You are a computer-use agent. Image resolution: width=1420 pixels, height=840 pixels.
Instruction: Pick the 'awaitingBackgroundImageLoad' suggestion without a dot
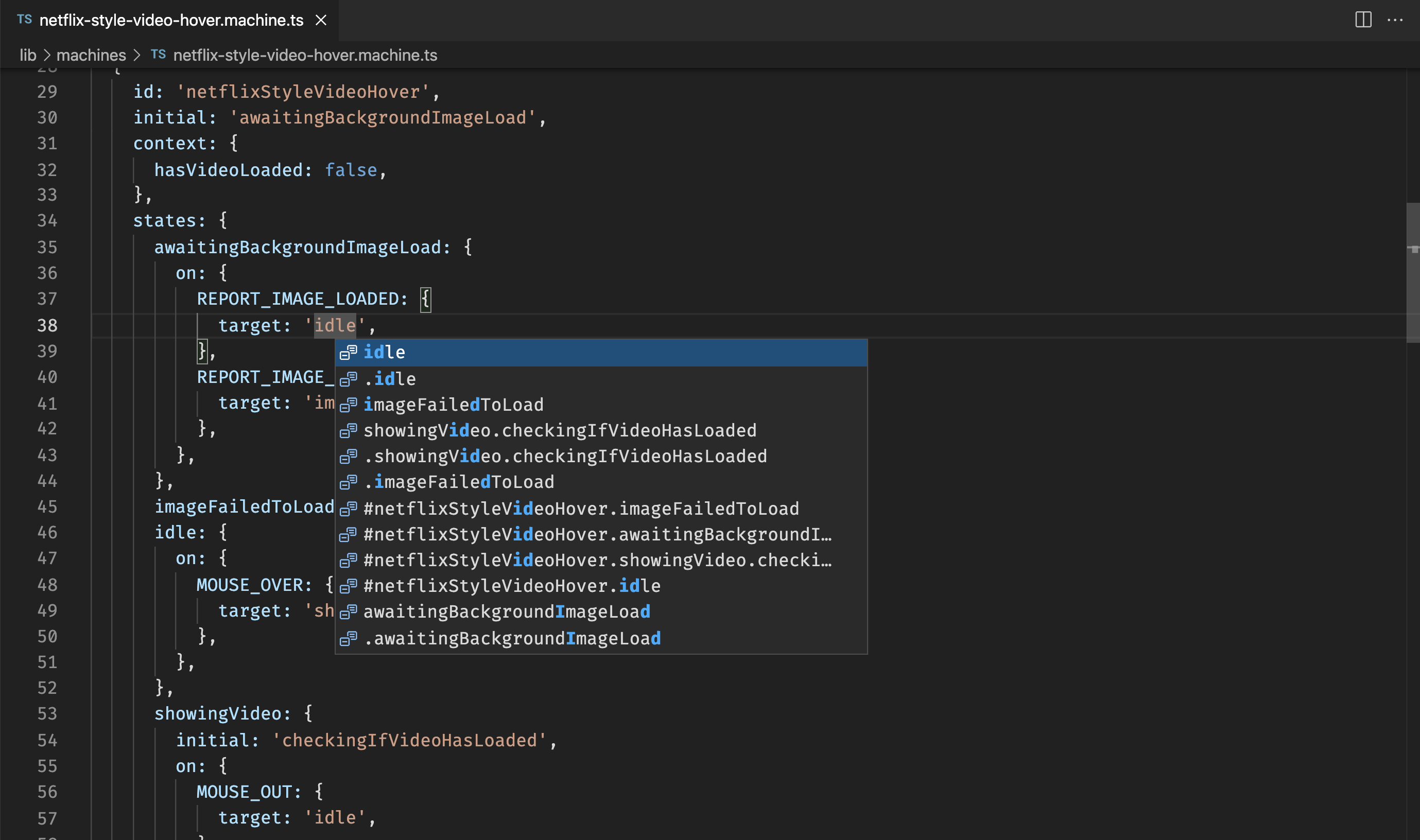[x=506, y=611]
